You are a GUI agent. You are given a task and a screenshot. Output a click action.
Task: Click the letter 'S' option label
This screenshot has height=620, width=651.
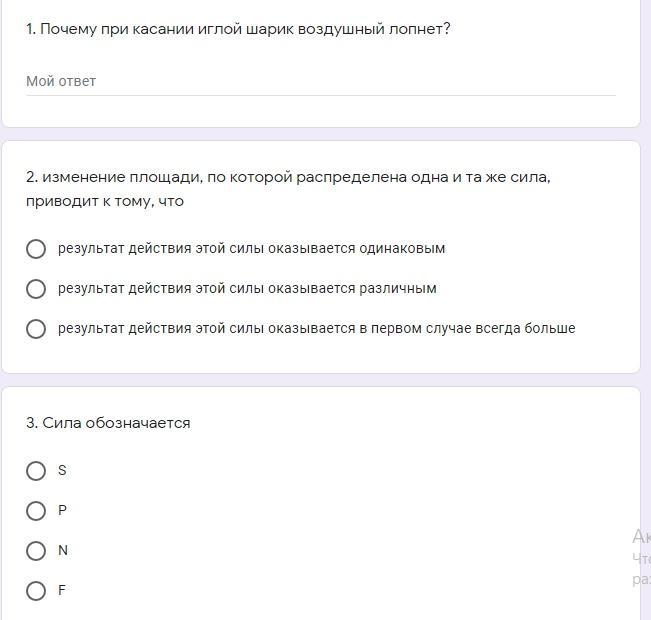[62, 470]
